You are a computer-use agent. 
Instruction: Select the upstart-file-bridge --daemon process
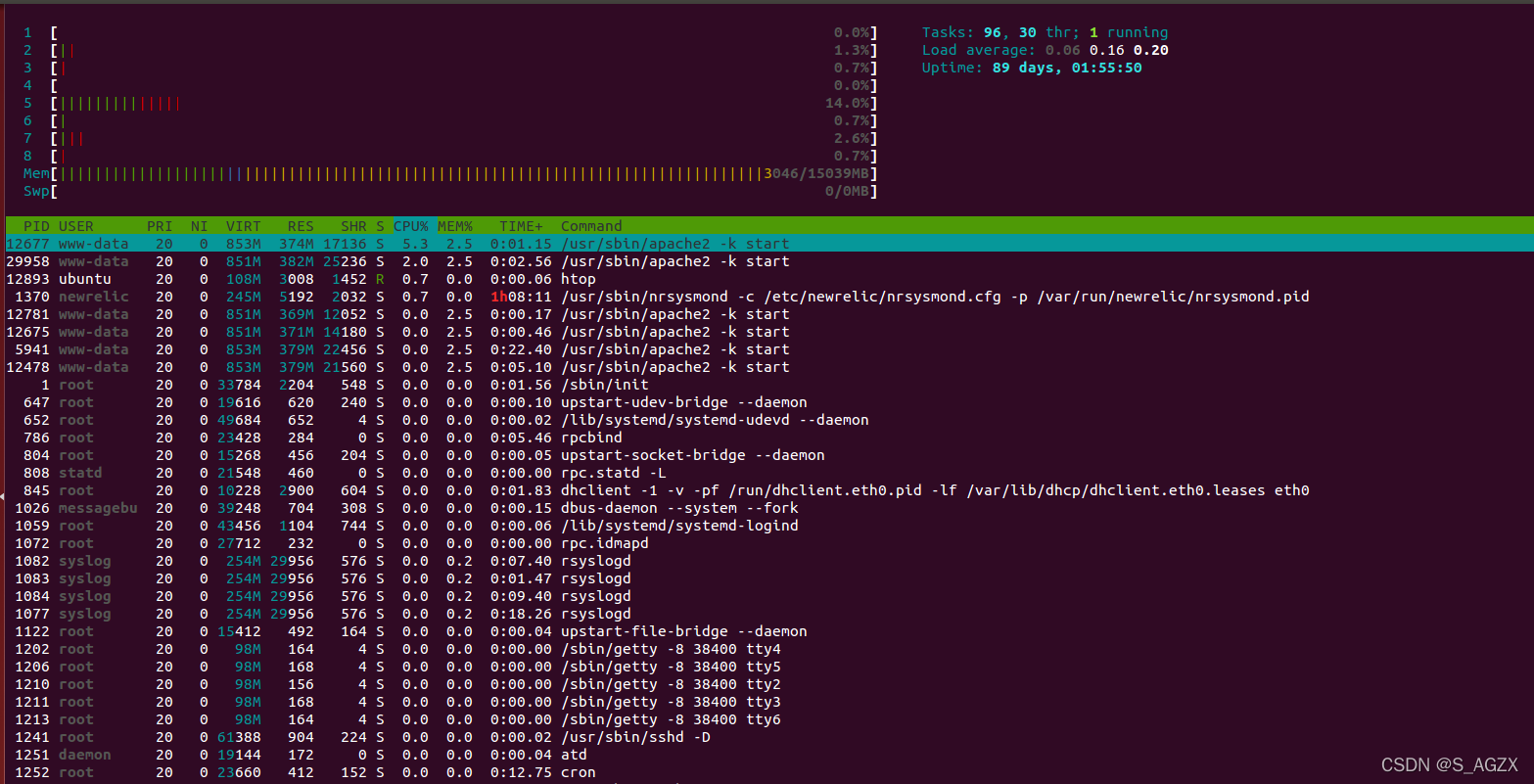click(x=769, y=631)
